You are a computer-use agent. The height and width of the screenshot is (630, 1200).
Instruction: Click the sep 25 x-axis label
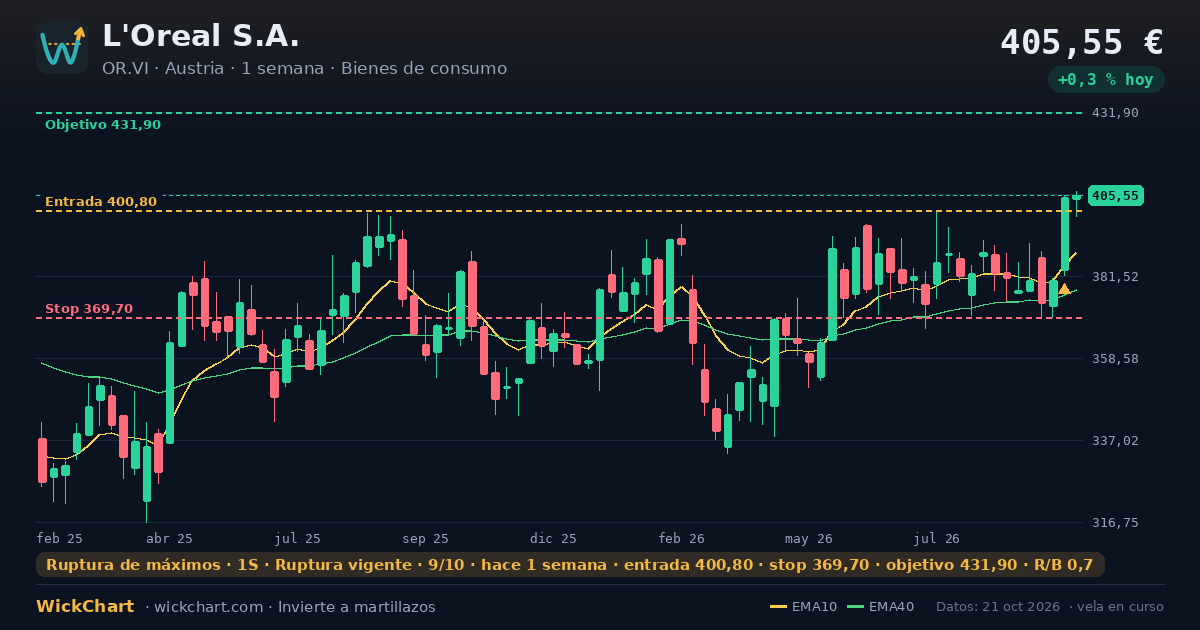[426, 539]
